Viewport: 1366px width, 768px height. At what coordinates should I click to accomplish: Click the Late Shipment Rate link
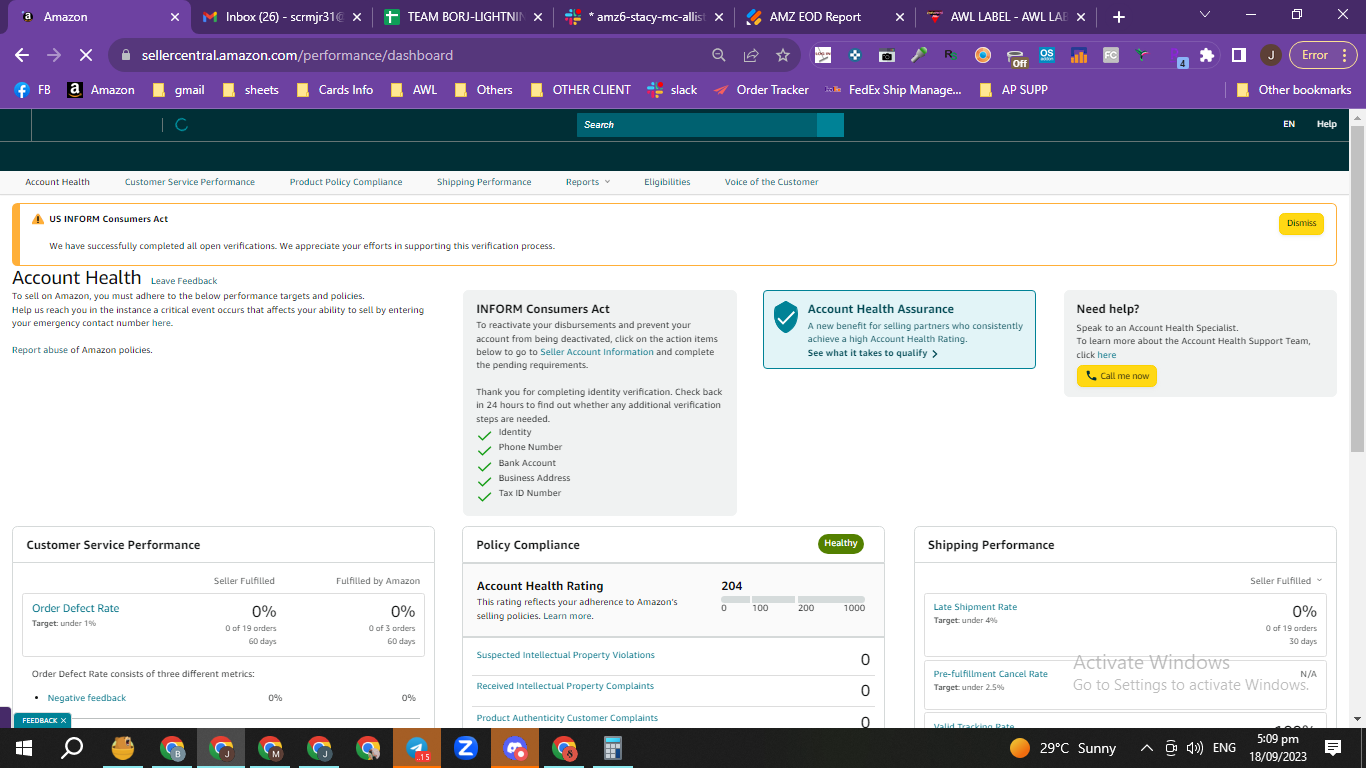[975, 607]
